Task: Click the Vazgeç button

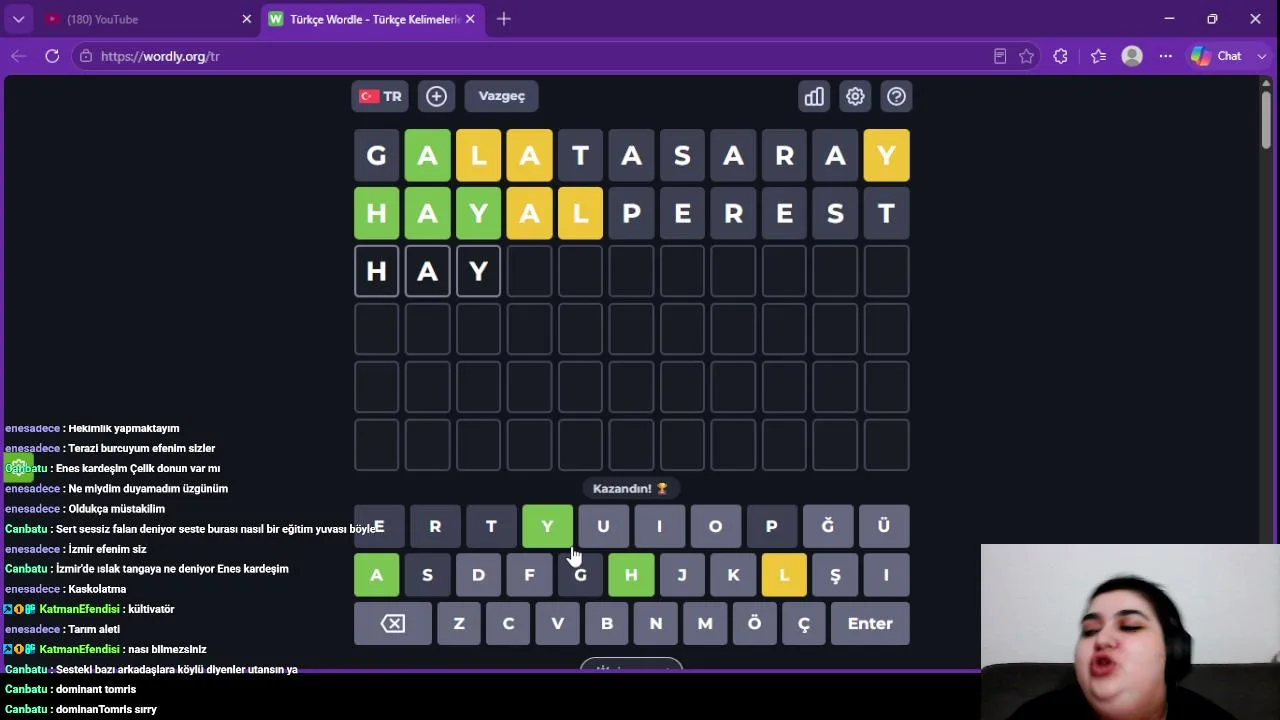Action: [502, 96]
